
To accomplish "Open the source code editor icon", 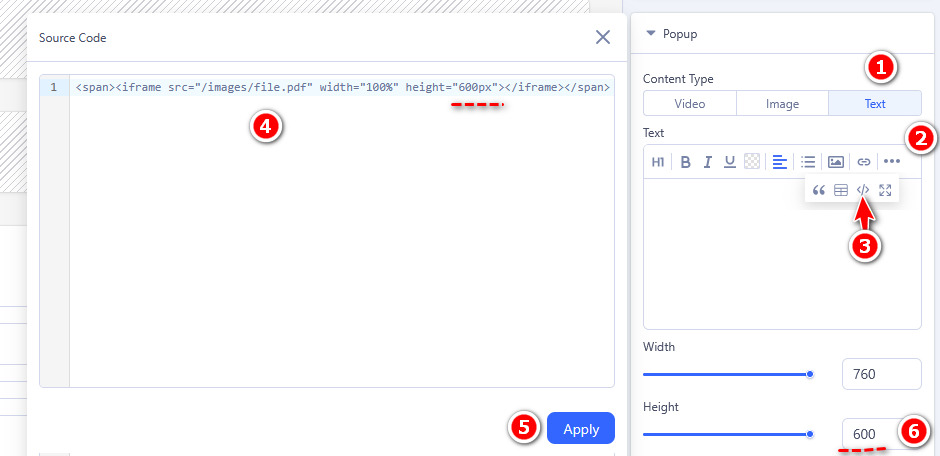I will click(863, 190).
